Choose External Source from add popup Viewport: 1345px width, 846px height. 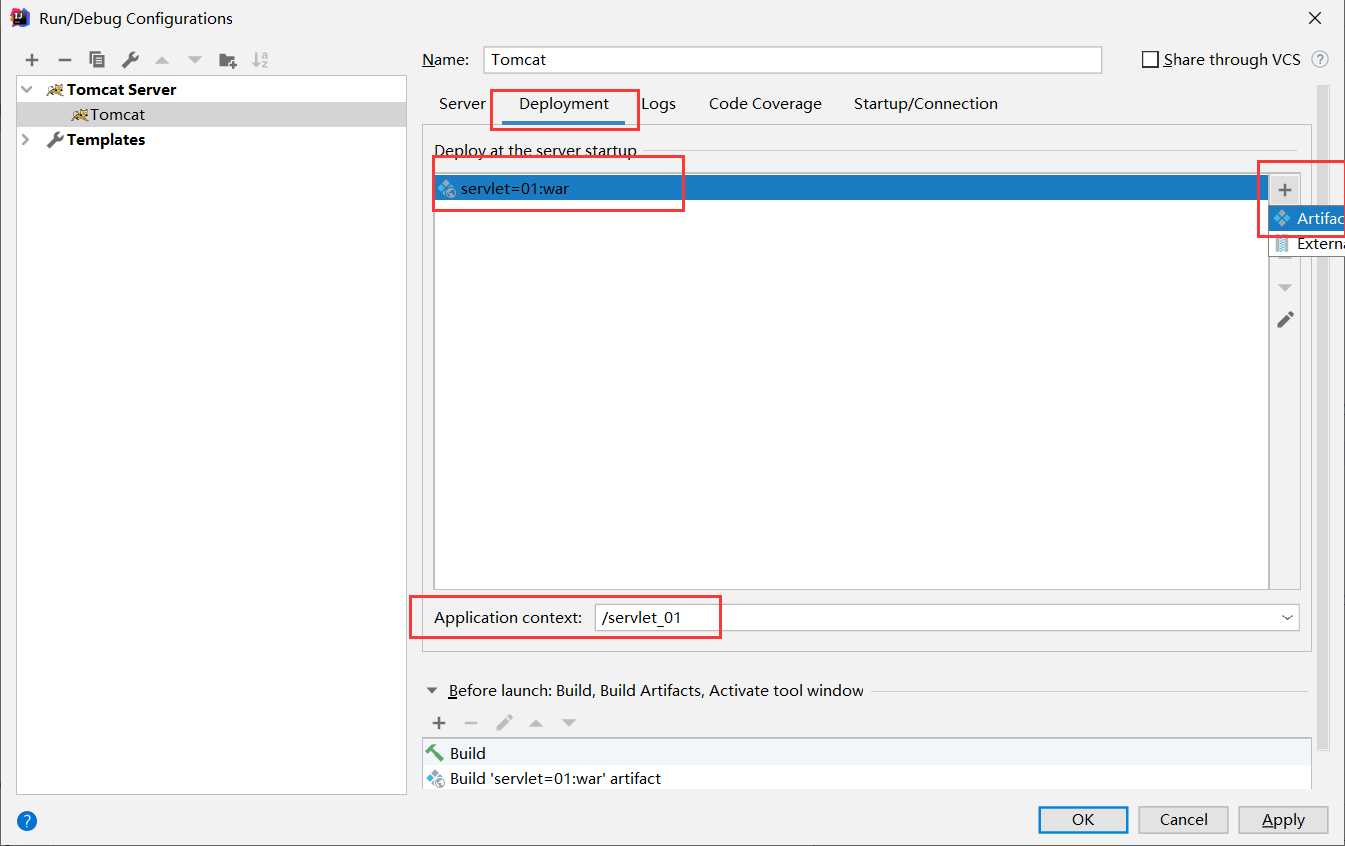point(1307,244)
